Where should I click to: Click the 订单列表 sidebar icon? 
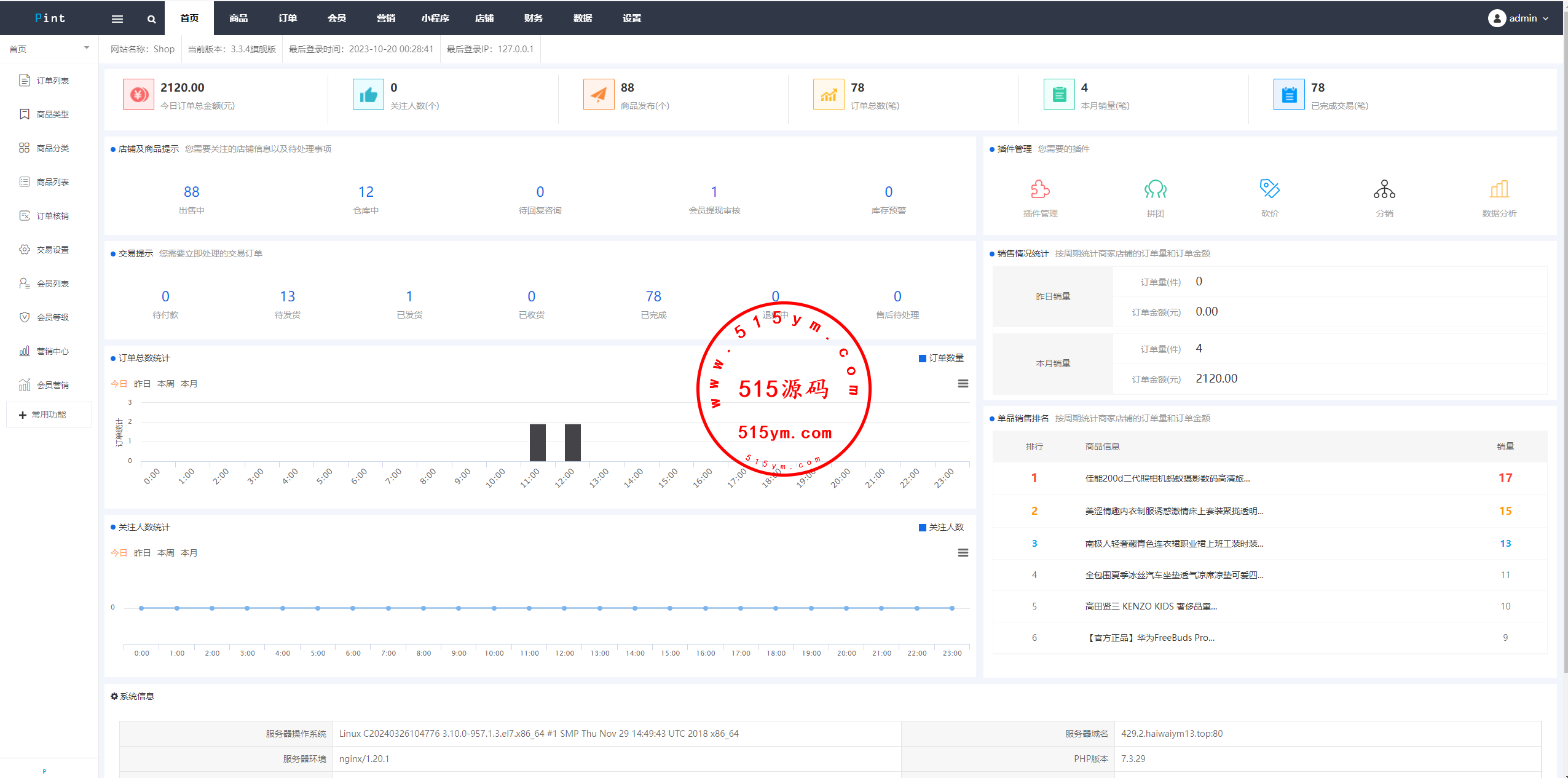point(25,81)
